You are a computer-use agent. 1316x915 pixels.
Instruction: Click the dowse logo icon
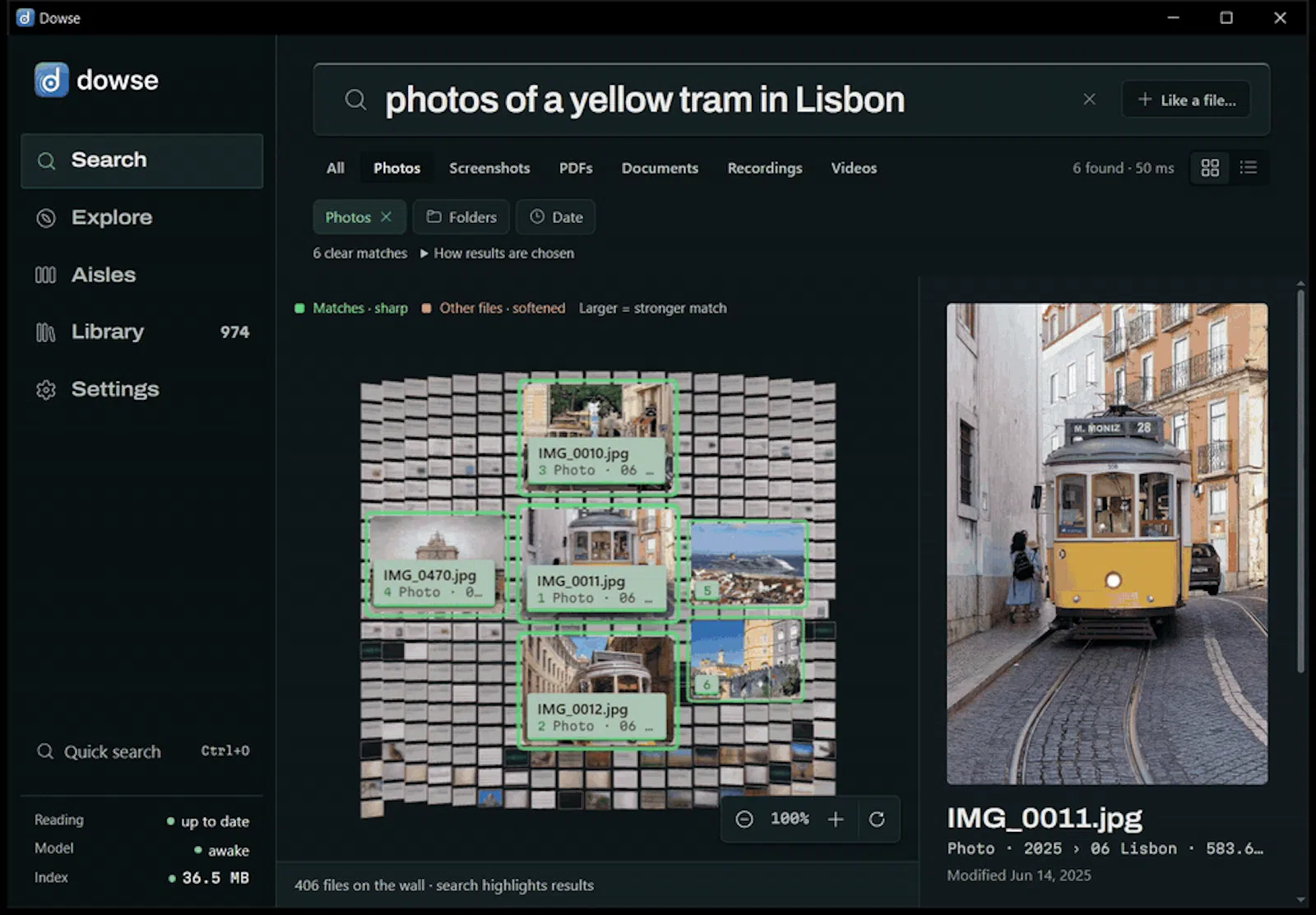pos(51,80)
